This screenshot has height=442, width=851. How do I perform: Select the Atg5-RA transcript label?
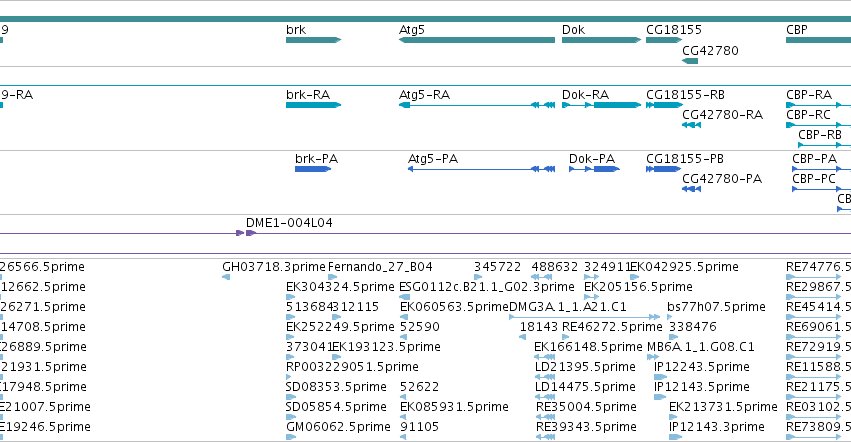pos(424,95)
